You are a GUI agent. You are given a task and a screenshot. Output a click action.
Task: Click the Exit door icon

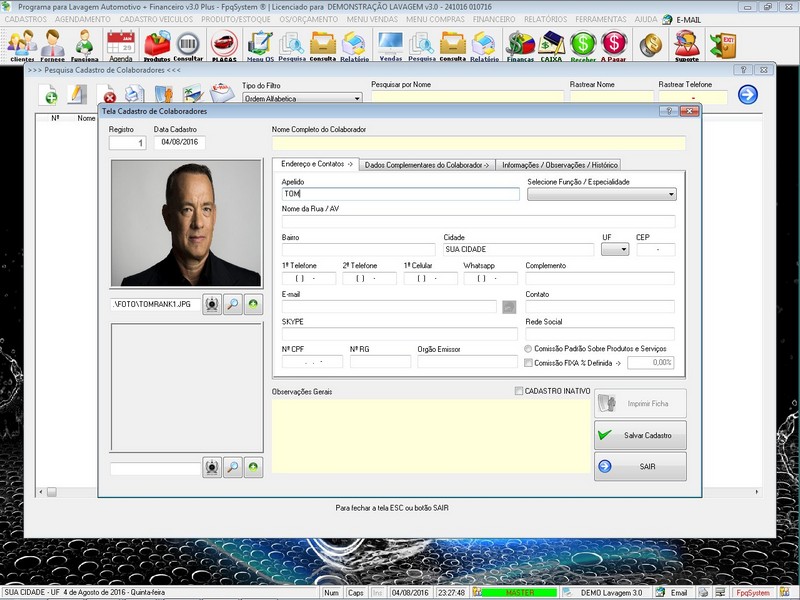click(x=723, y=45)
